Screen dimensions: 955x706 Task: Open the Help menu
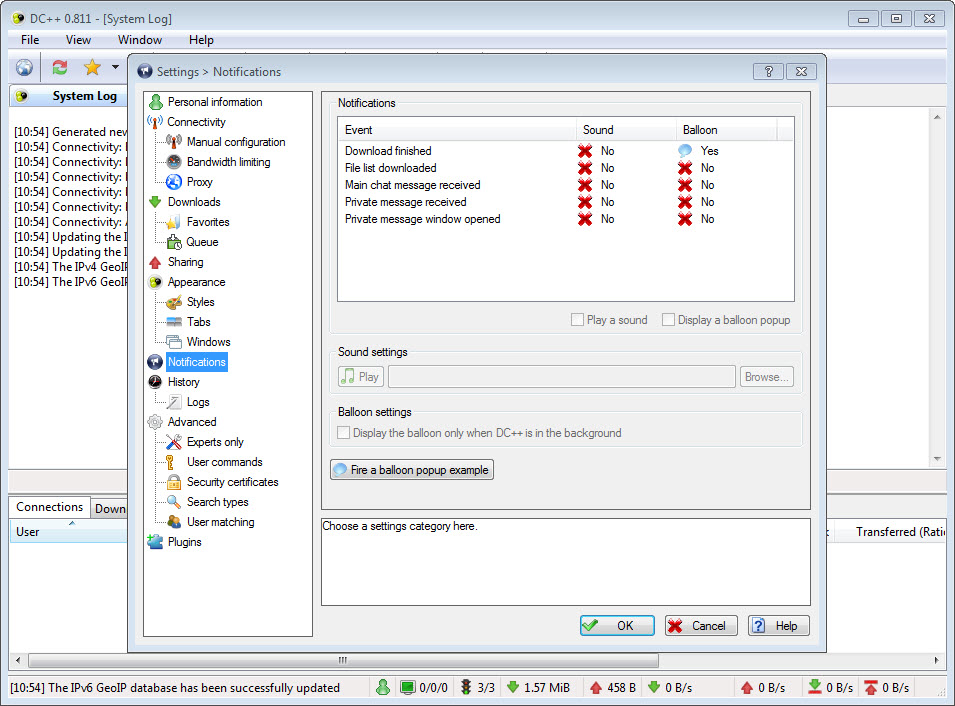coord(201,40)
